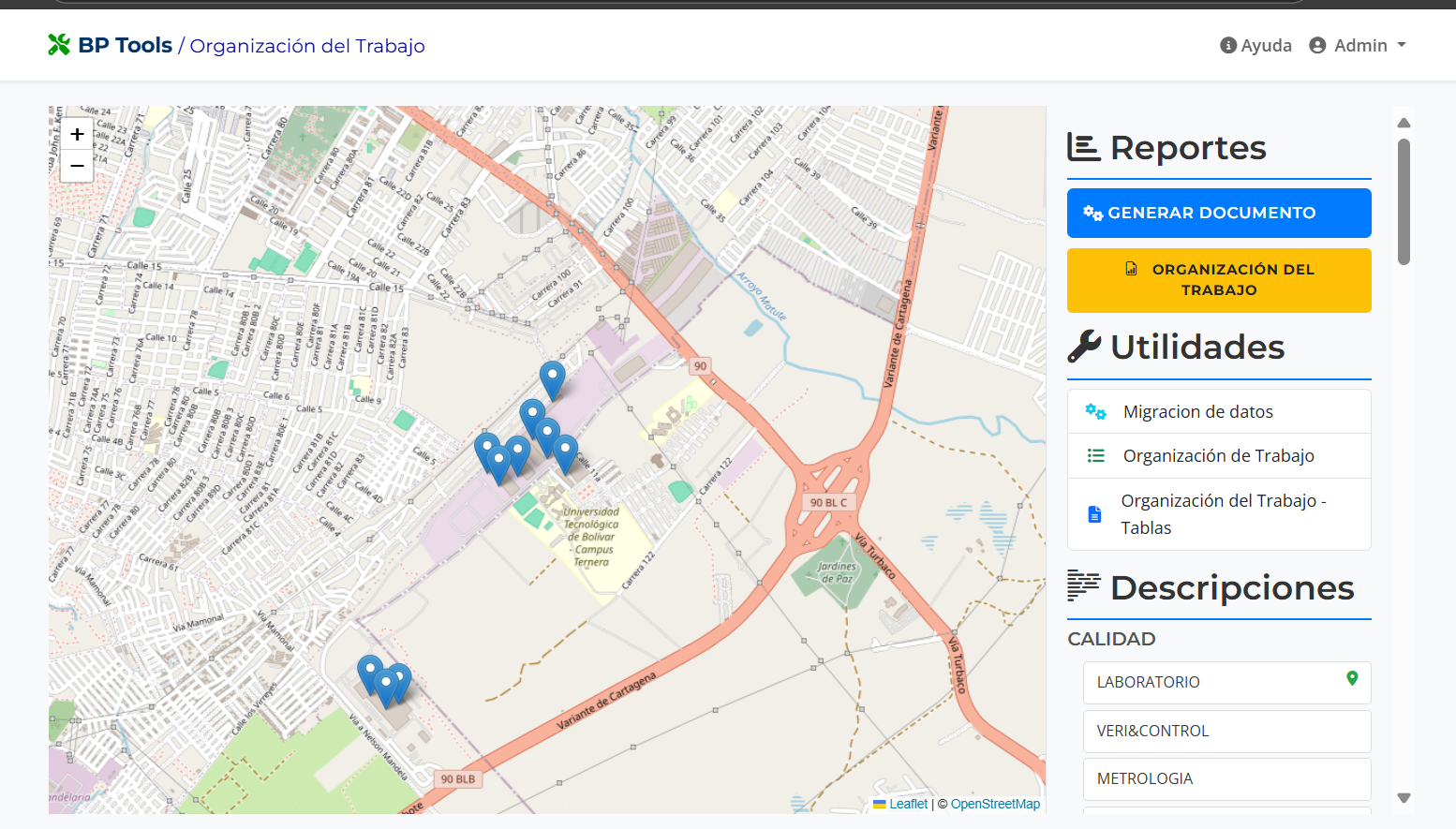The image size is (1456, 829).
Task: Zoom in on the map
Action: [77, 134]
